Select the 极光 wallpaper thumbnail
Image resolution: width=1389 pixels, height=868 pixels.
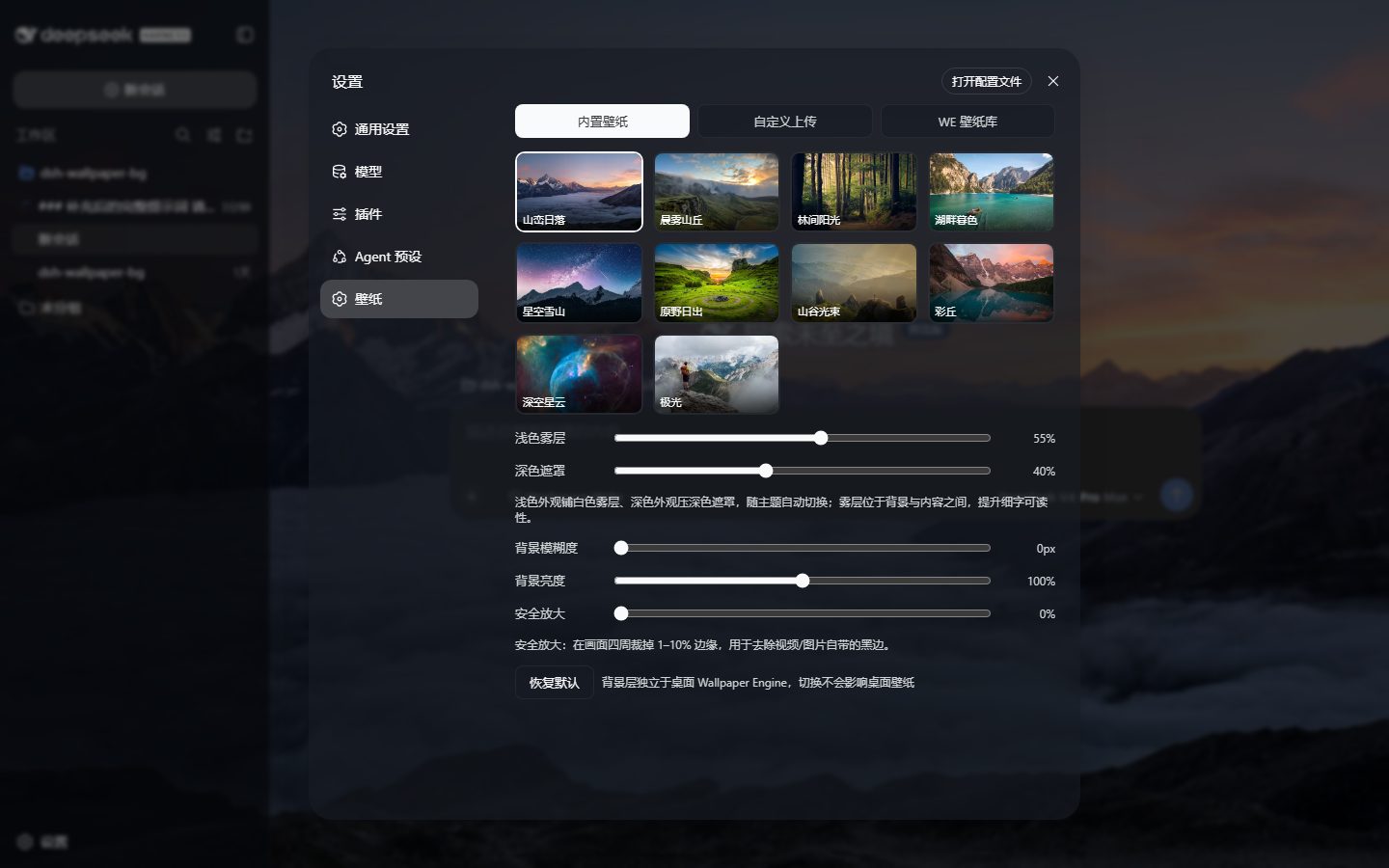(x=717, y=374)
